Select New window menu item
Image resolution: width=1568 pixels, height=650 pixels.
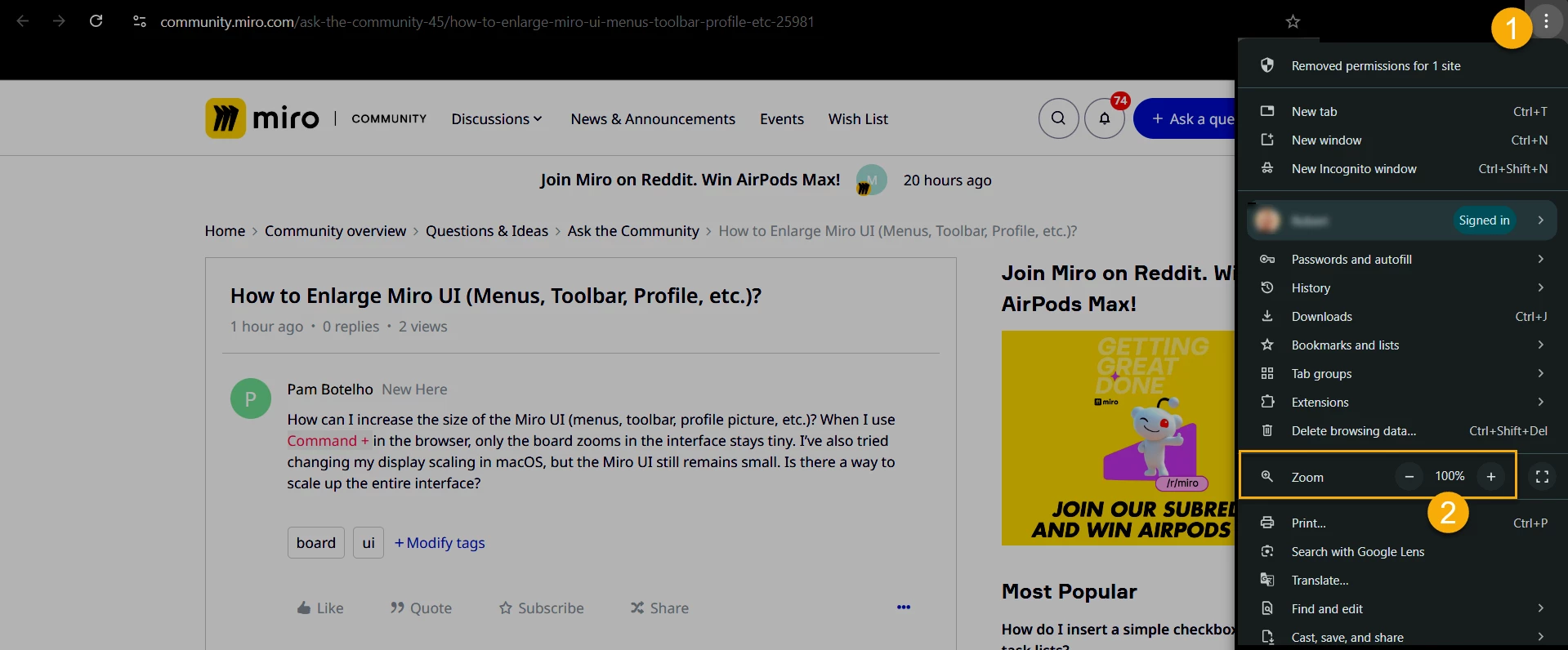(1402, 140)
